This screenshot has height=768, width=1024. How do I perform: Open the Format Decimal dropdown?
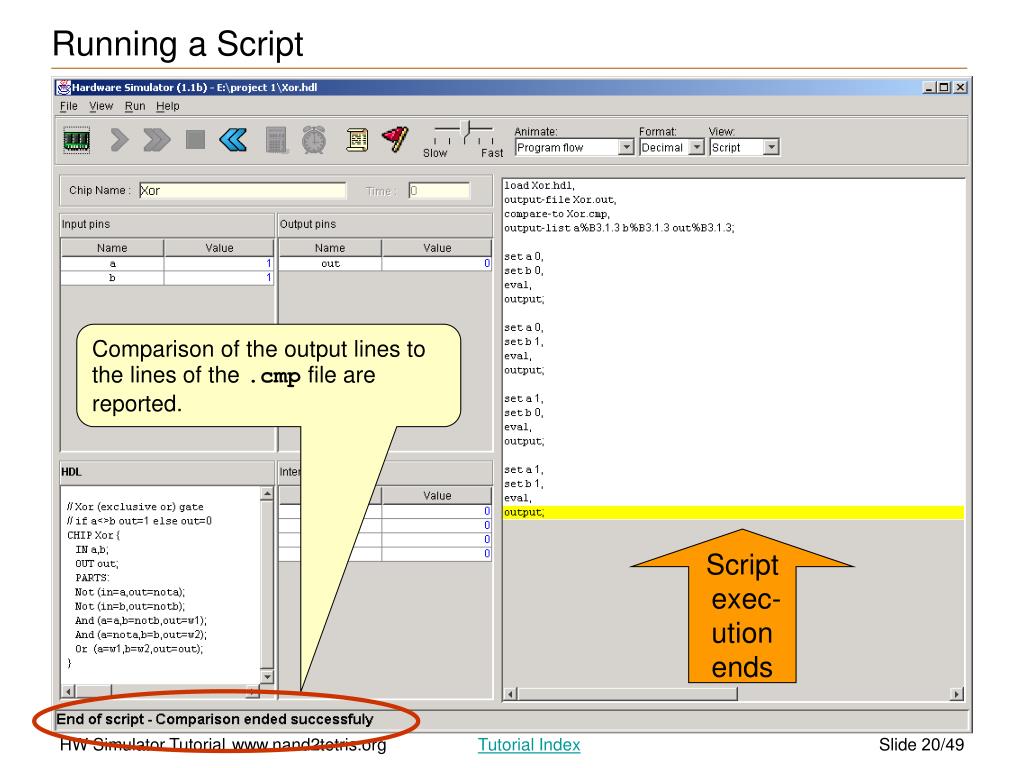[x=671, y=148]
